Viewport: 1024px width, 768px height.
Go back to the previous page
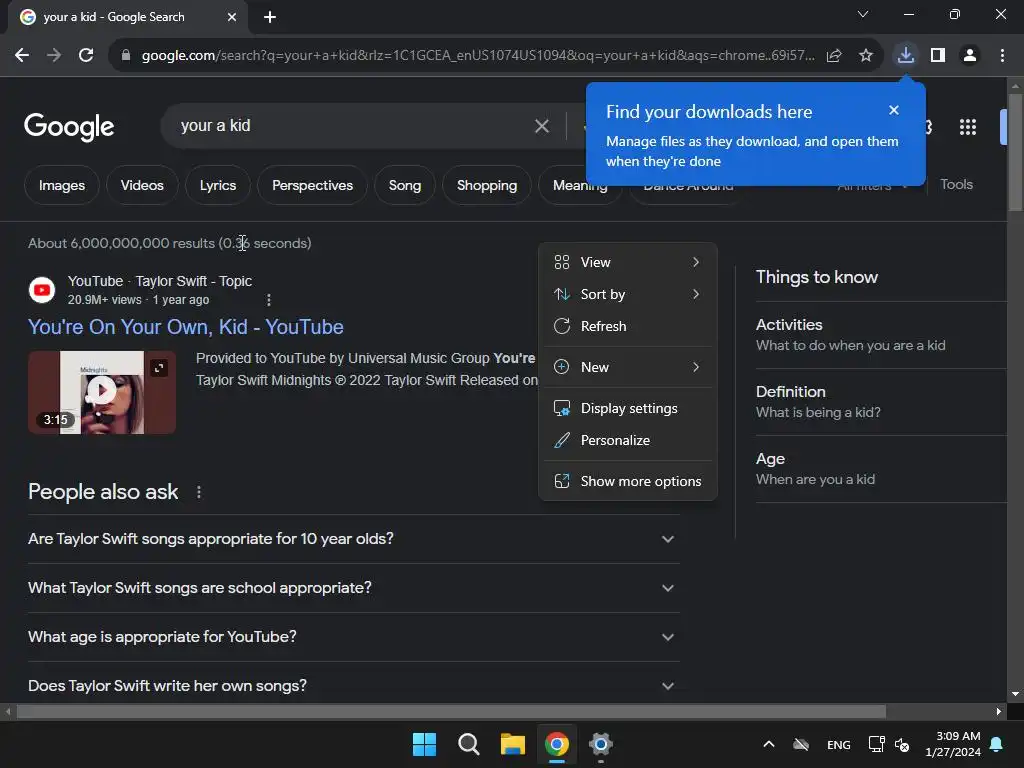(x=22, y=56)
